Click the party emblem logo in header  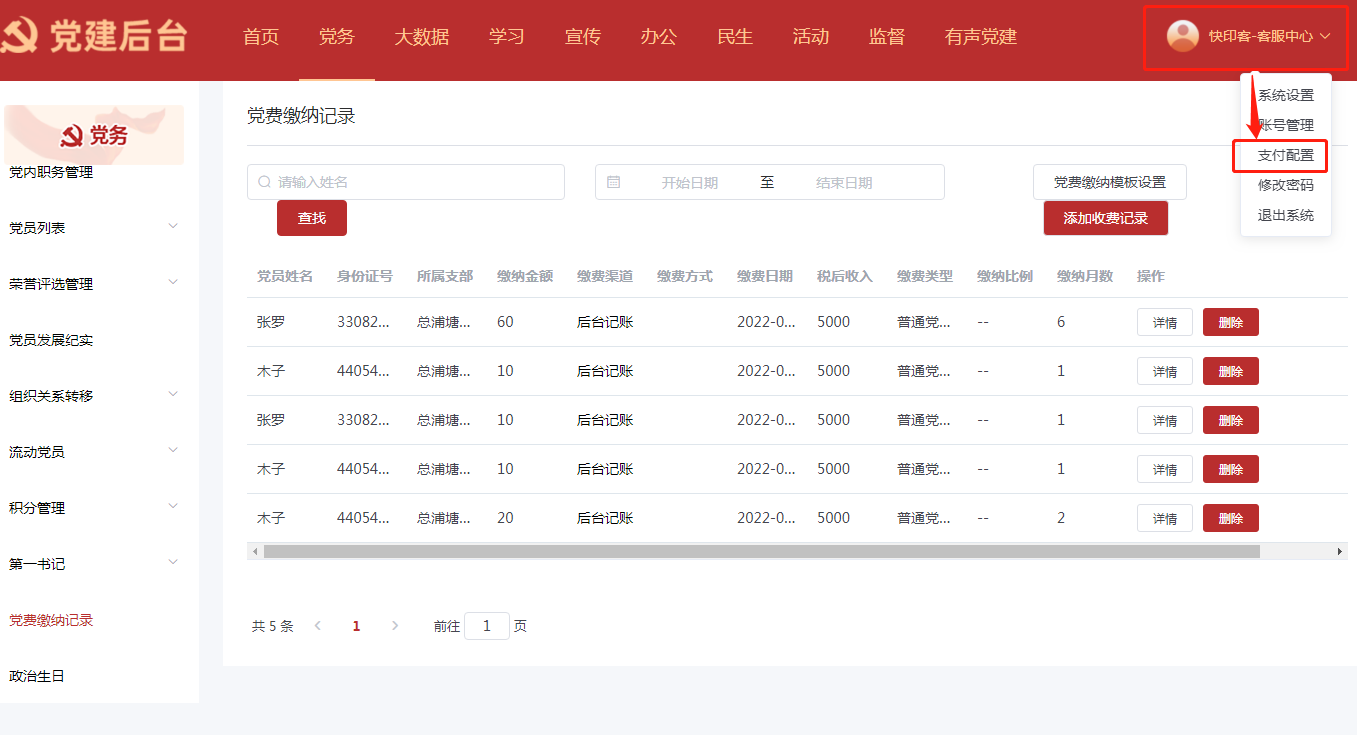click(x=20, y=37)
